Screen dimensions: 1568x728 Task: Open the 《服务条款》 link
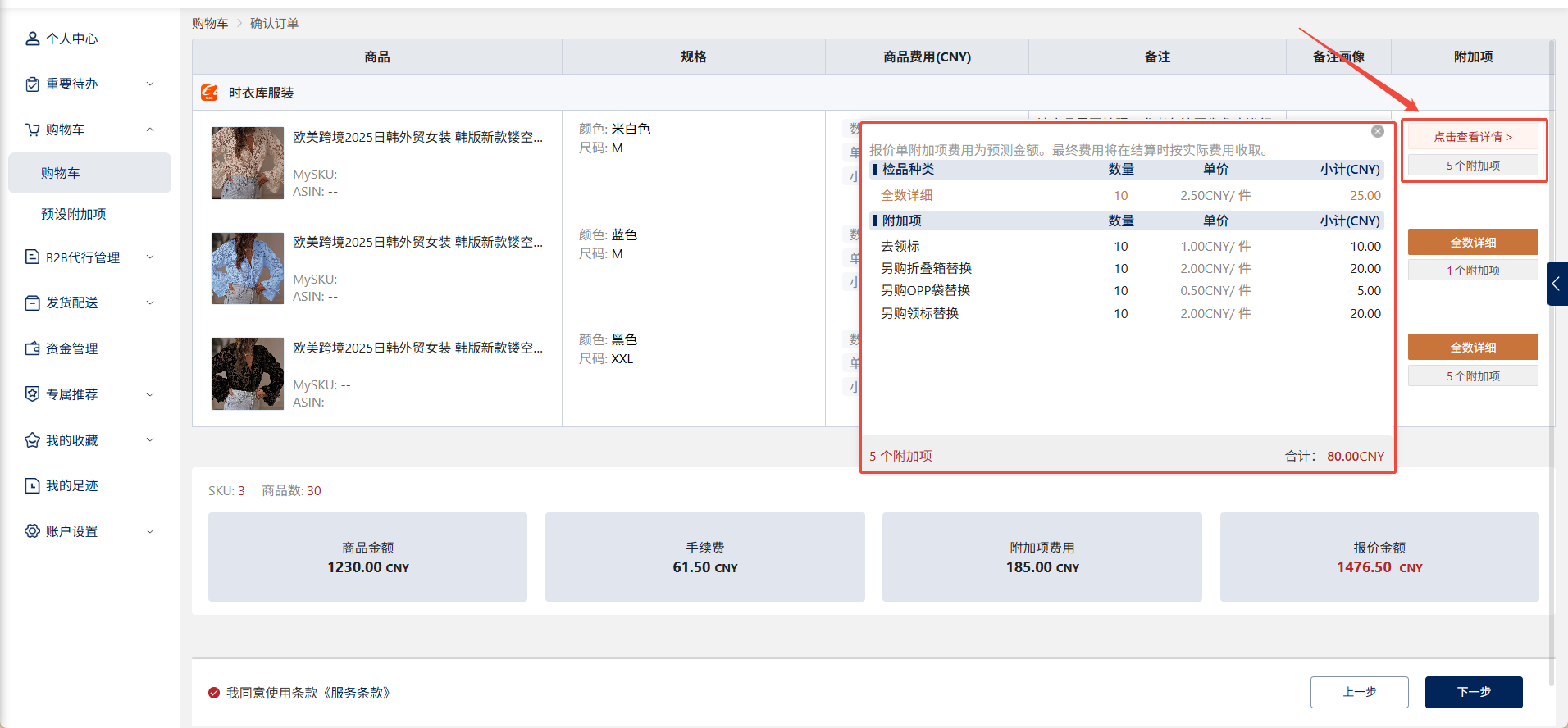tap(357, 693)
